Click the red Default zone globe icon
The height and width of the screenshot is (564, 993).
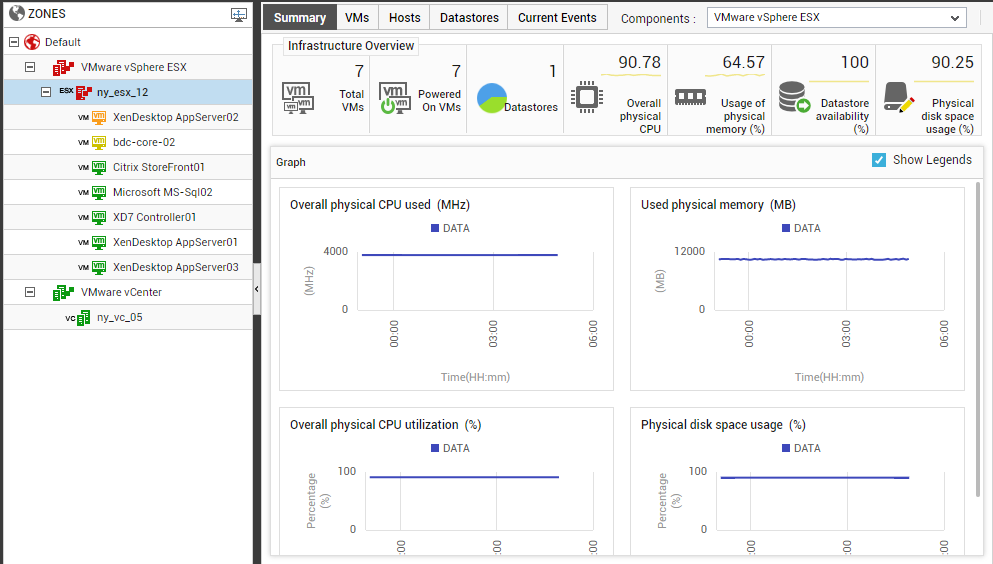32,42
